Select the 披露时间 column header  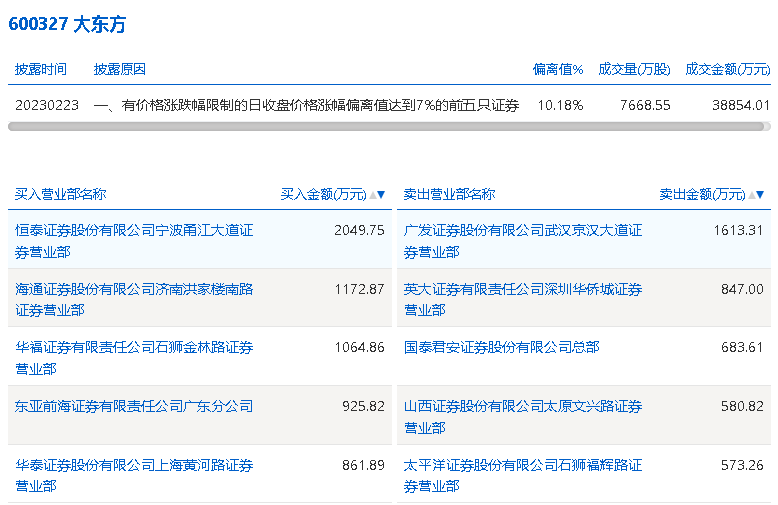pyautogui.click(x=41, y=69)
